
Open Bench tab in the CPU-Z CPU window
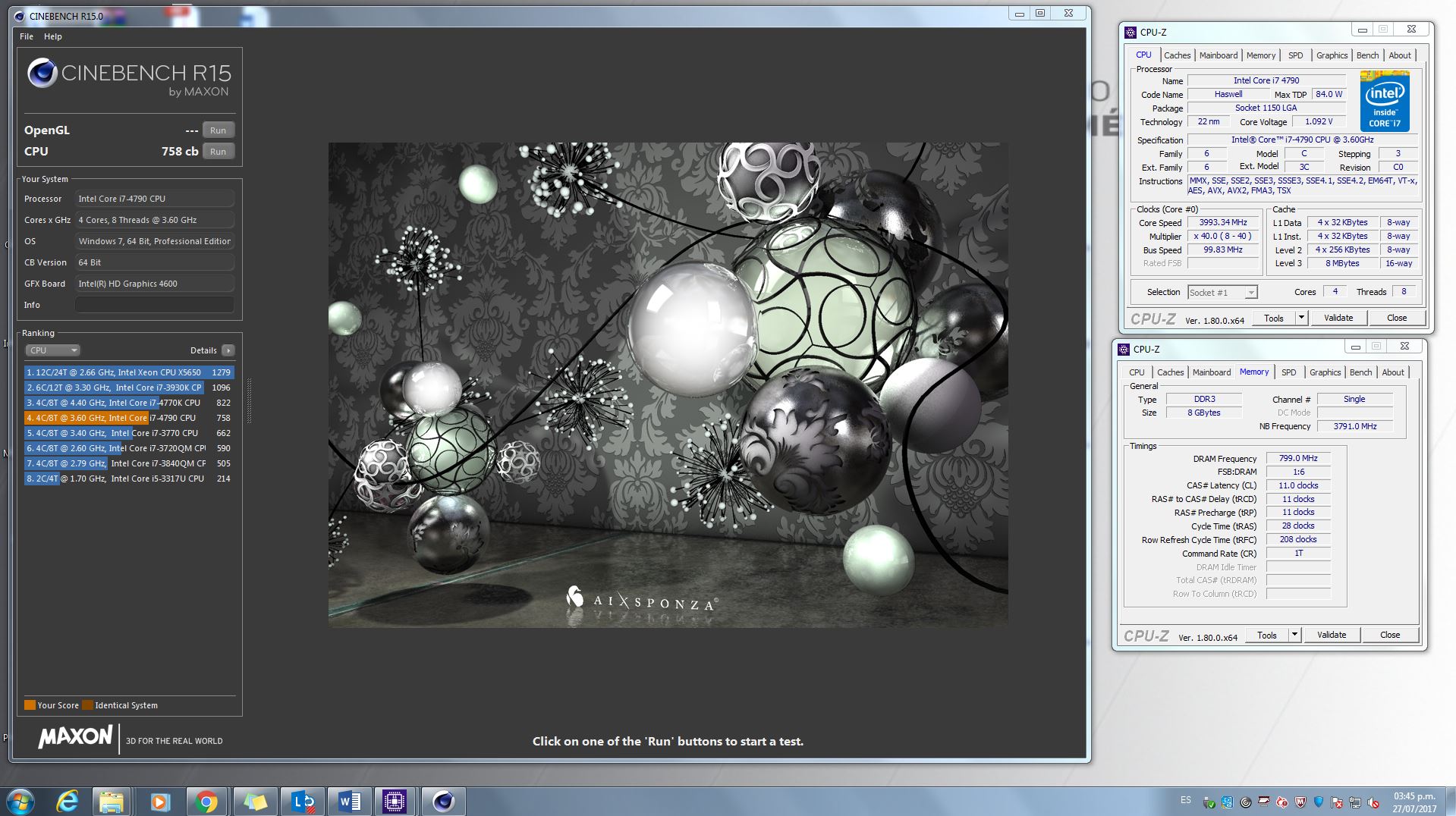click(1367, 55)
